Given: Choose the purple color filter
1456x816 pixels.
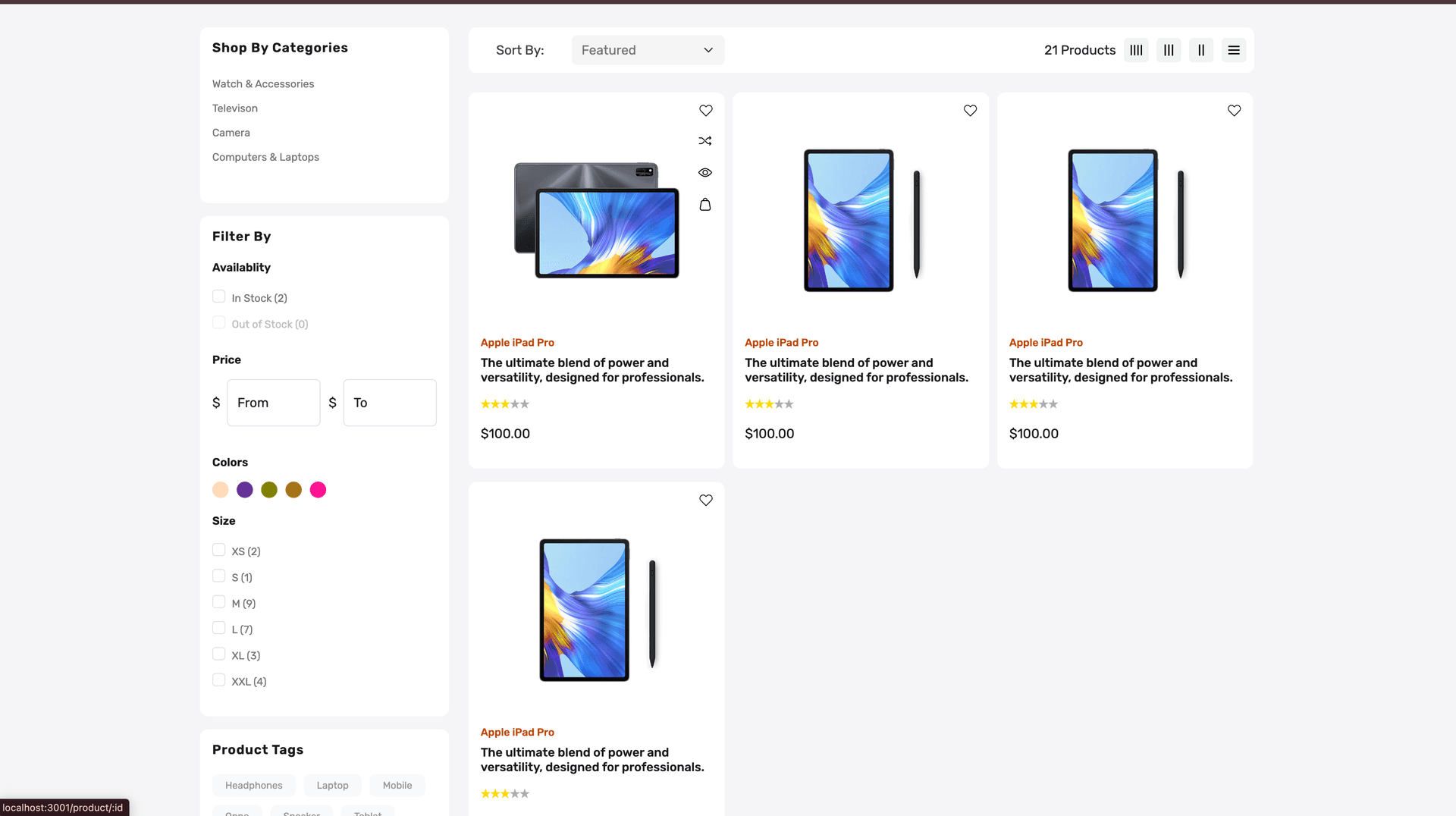Looking at the screenshot, I should tap(245, 490).
